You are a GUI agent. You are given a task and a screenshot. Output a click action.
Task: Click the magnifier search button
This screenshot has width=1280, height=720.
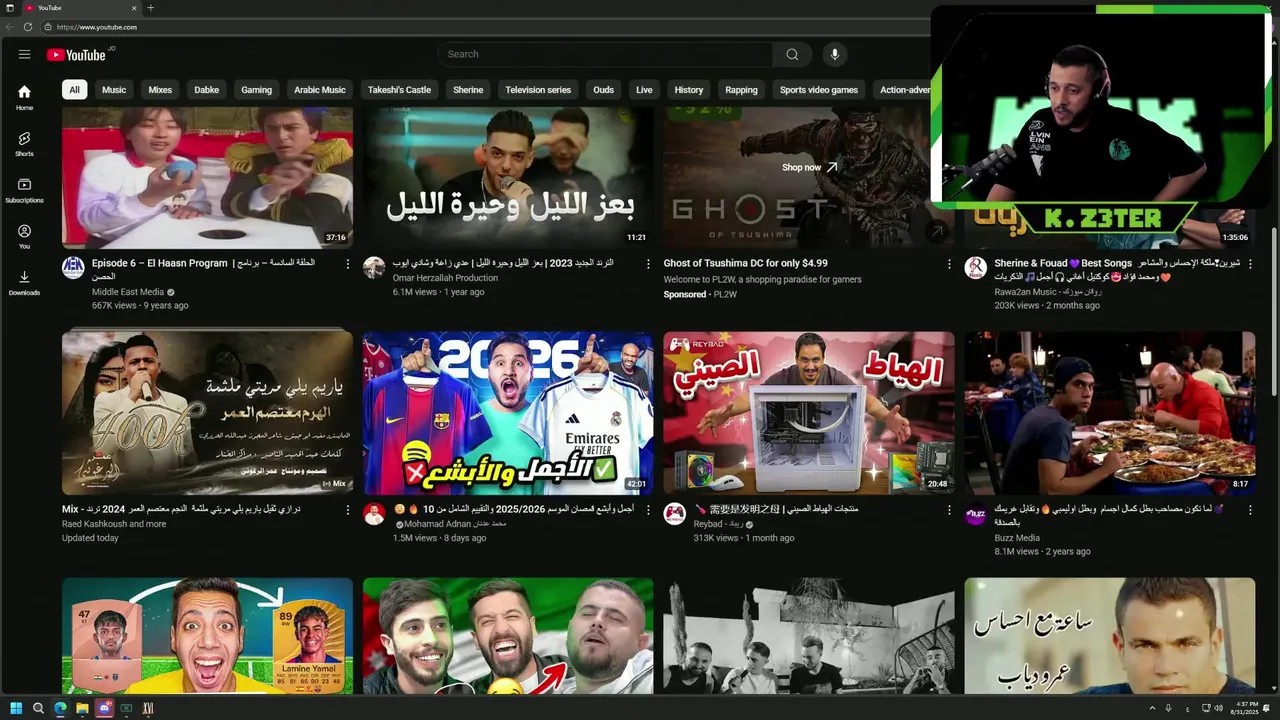(792, 54)
